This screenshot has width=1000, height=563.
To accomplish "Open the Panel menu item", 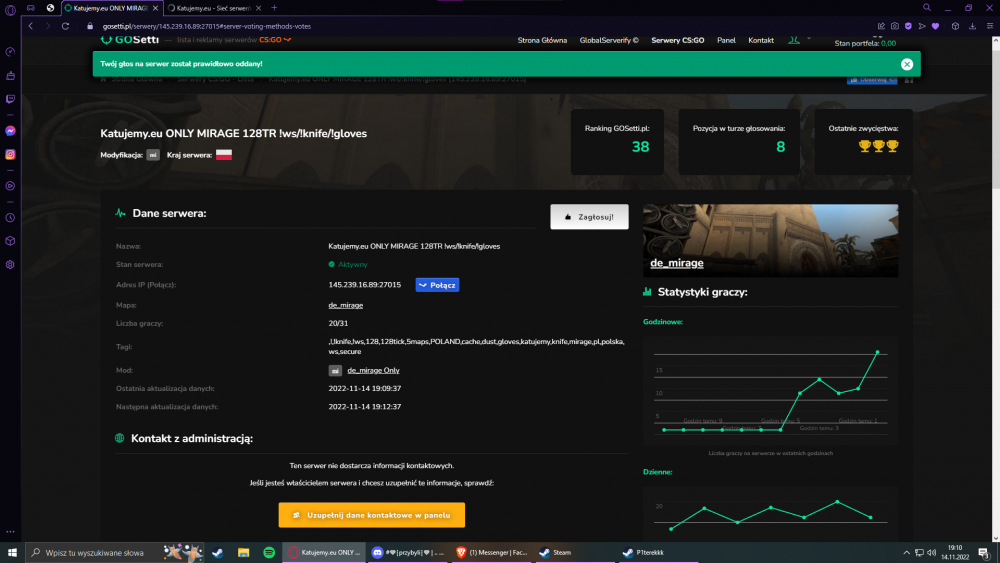I will pyautogui.click(x=726, y=40).
